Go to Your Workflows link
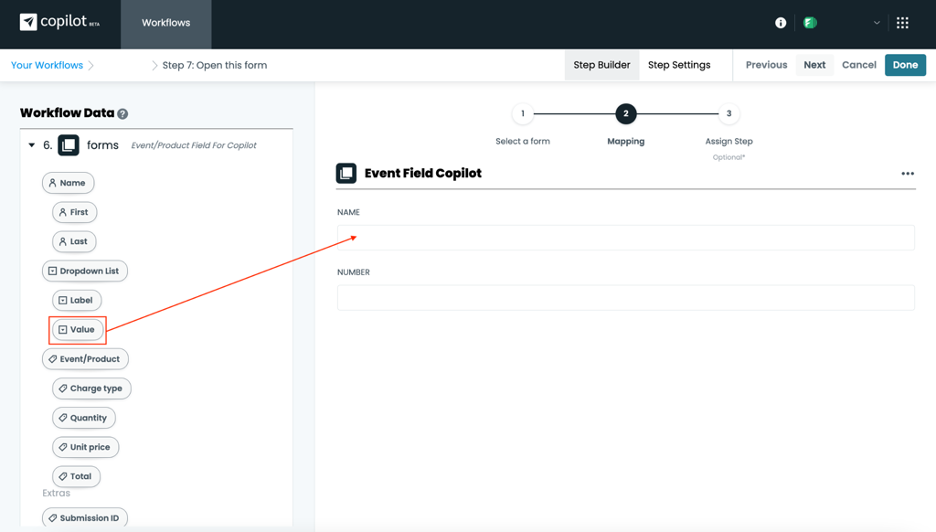This screenshot has height=532, width=936. point(47,65)
